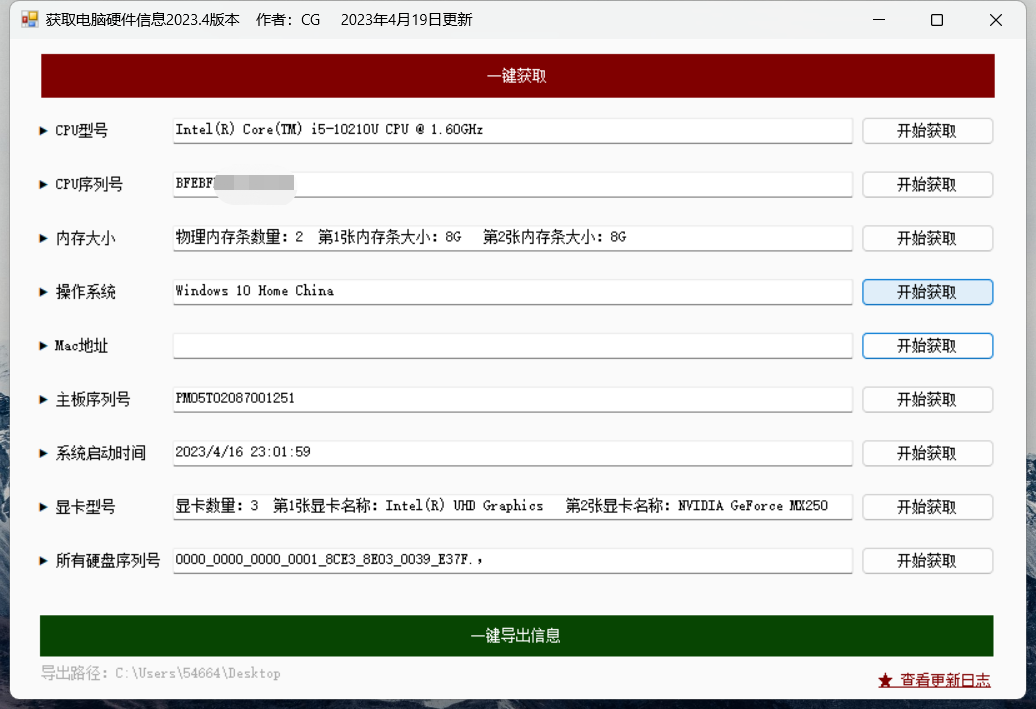Viewport: 1036px width, 709px height.
Task: Minimize the window
Action: (879, 20)
